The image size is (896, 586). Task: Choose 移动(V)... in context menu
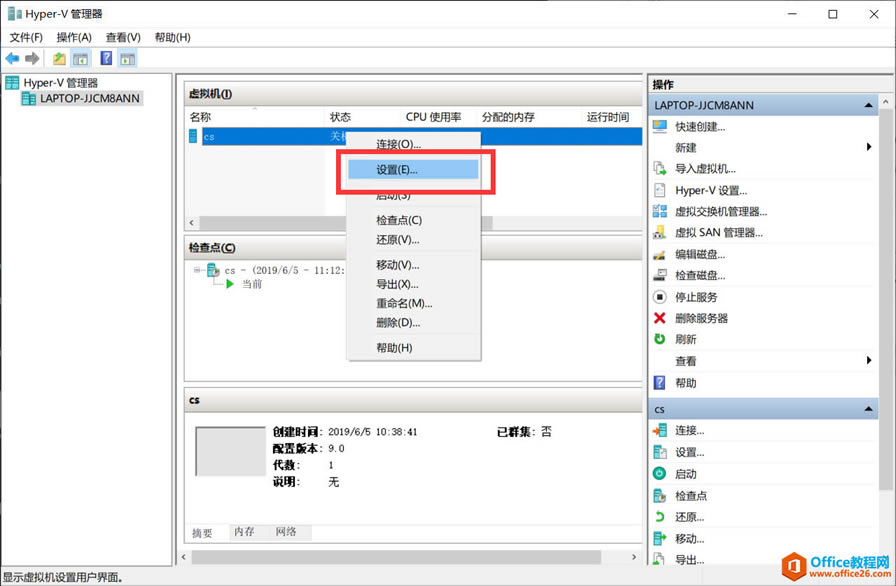click(413, 265)
